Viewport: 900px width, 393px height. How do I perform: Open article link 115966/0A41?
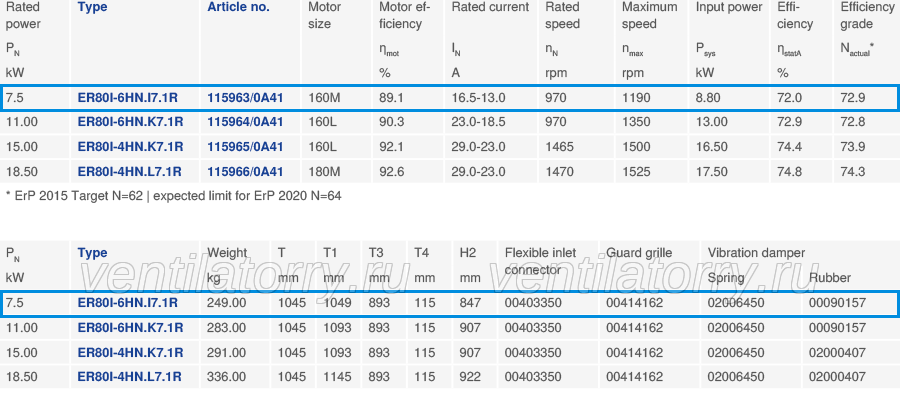pyautogui.click(x=245, y=172)
